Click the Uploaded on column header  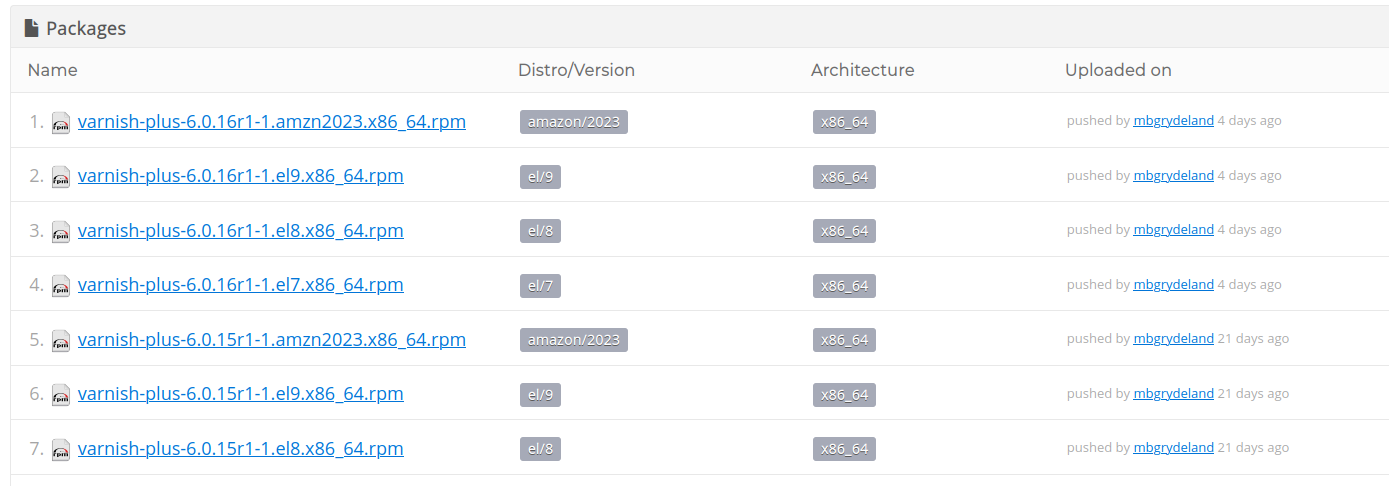tap(1118, 70)
